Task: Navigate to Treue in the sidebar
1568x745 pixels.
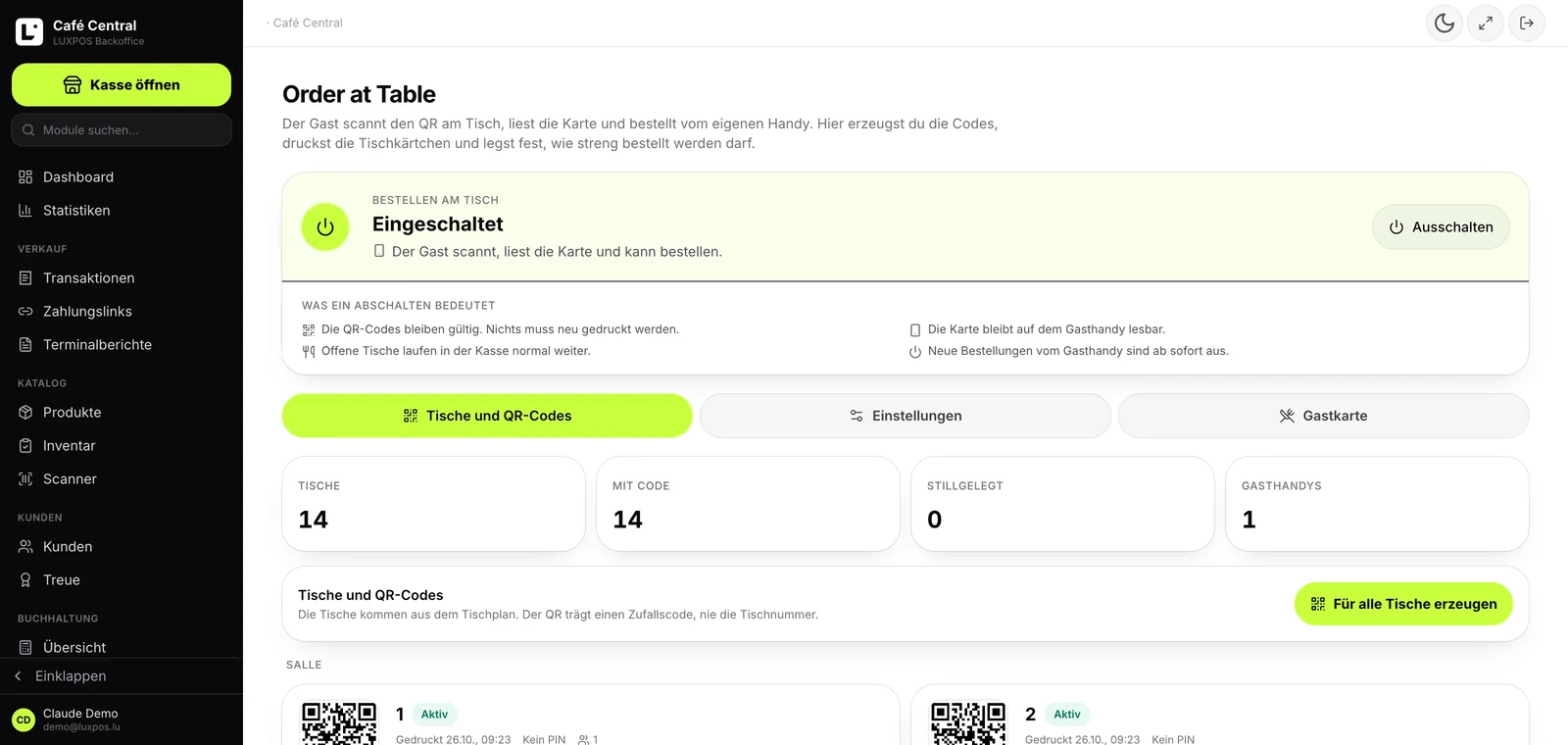Action: pyautogui.click(x=122, y=580)
